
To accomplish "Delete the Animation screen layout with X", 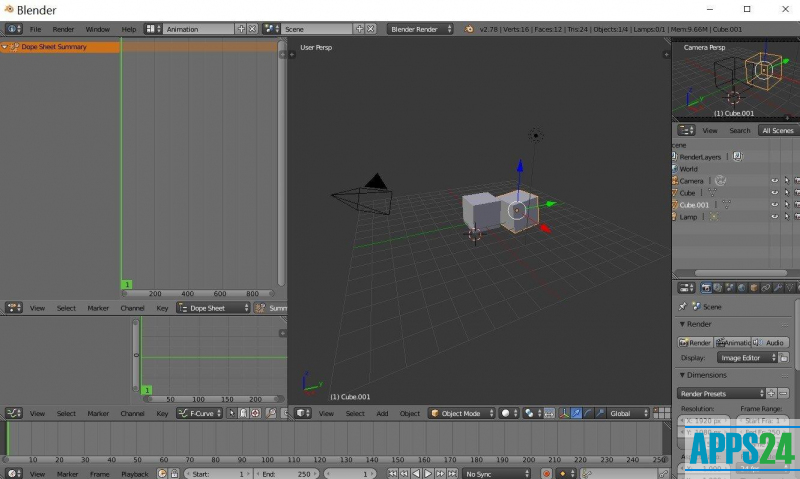I will point(252,29).
